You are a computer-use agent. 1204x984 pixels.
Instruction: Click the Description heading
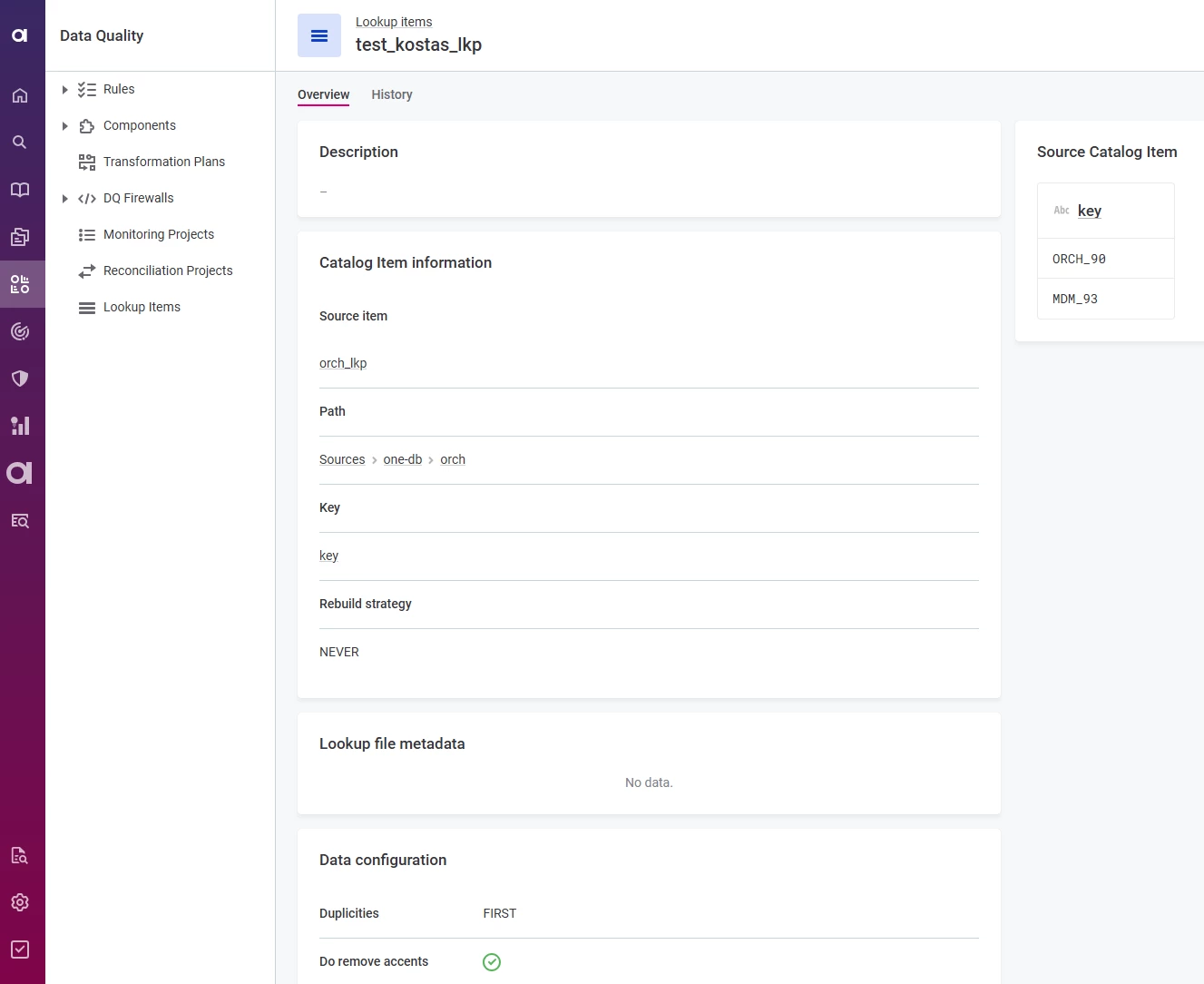click(x=358, y=152)
